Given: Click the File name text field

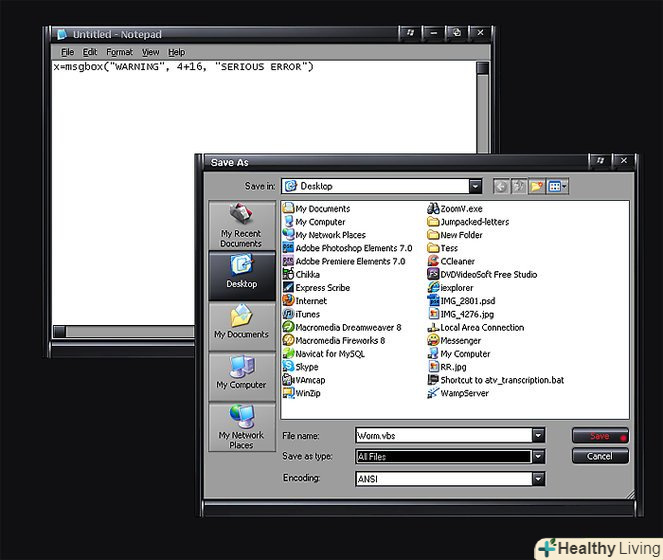Looking at the screenshot, I should pos(443,435).
